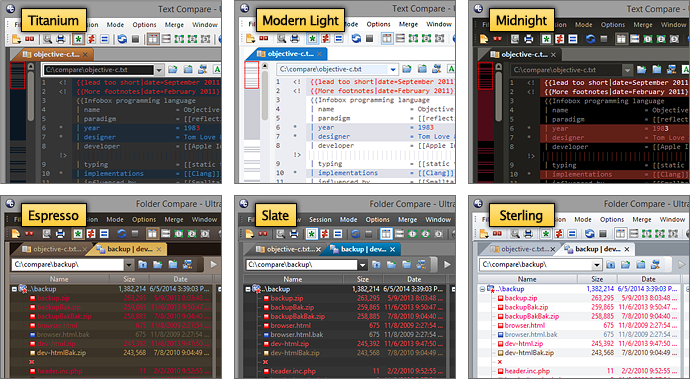Toggle the blue equals matching filter in Espresso
The width and height of the screenshot is (690, 381).
104,234
